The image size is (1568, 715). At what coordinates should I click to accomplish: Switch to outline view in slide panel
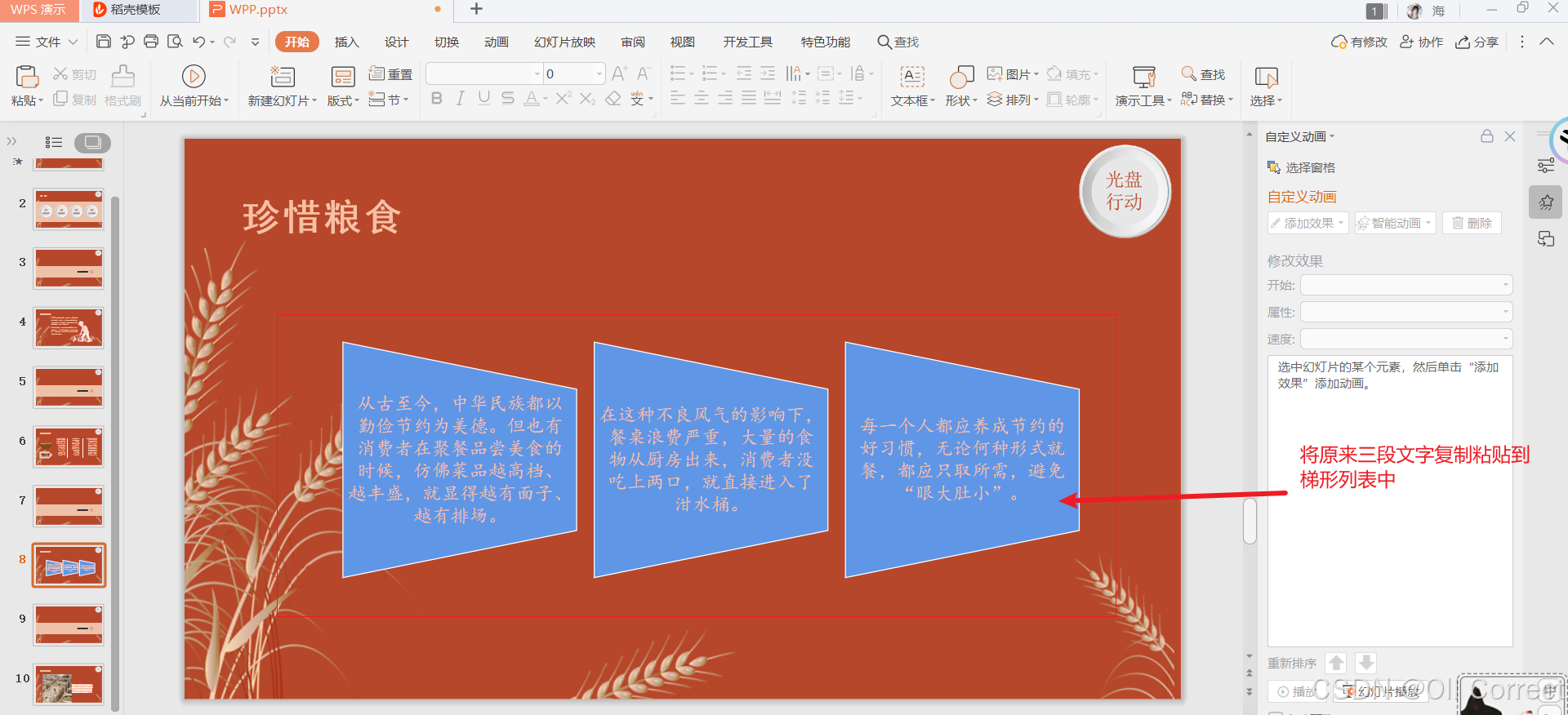click(x=54, y=142)
